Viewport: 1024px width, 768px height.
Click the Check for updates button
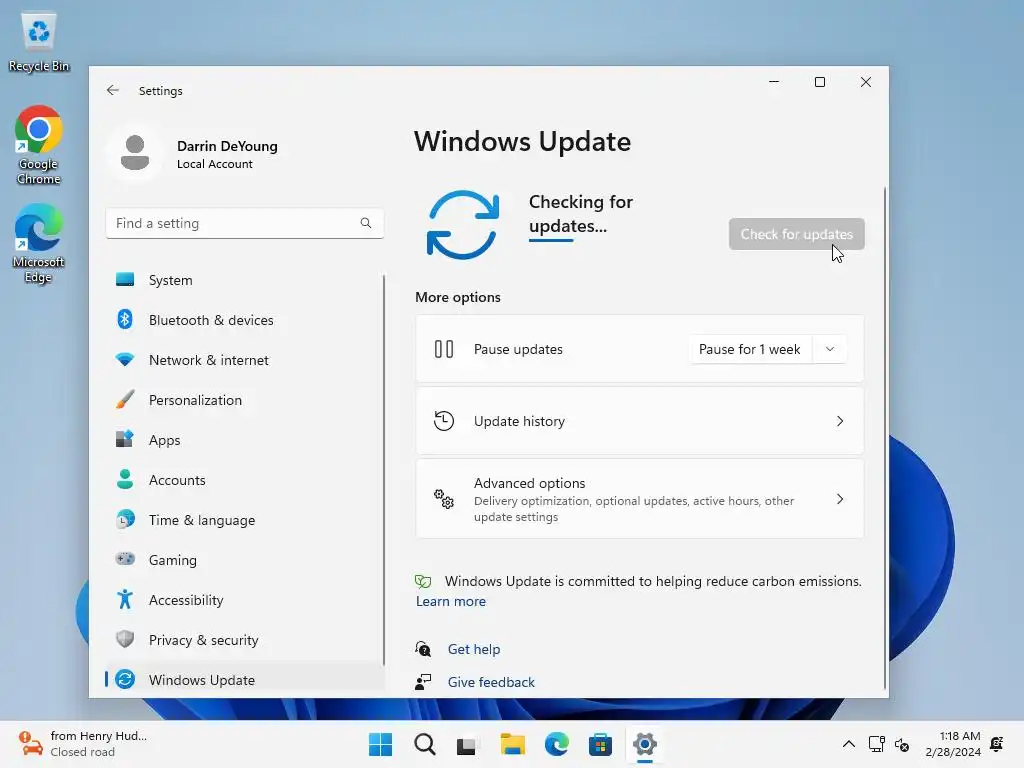(797, 234)
